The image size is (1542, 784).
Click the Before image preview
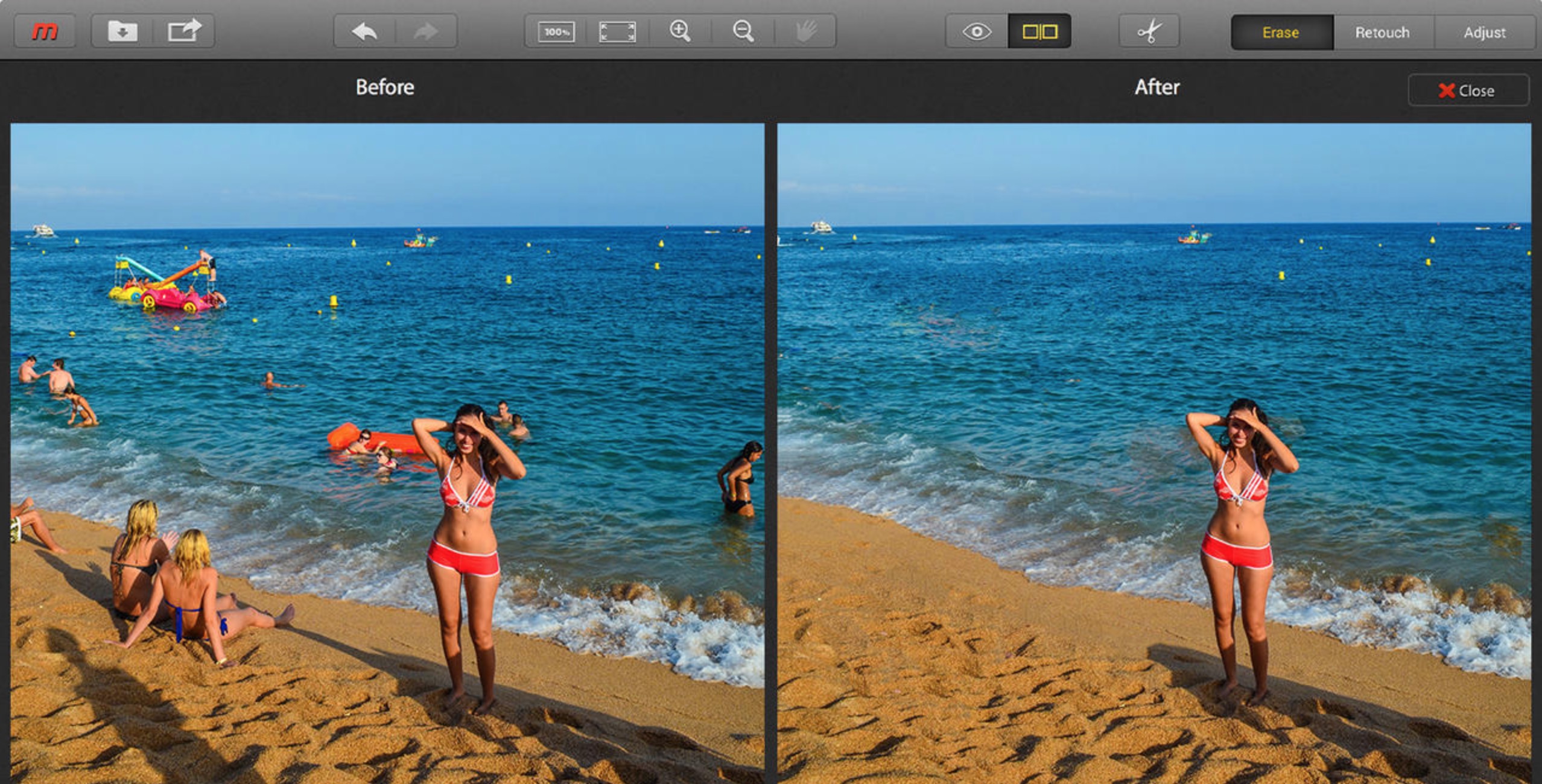point(387,454)
